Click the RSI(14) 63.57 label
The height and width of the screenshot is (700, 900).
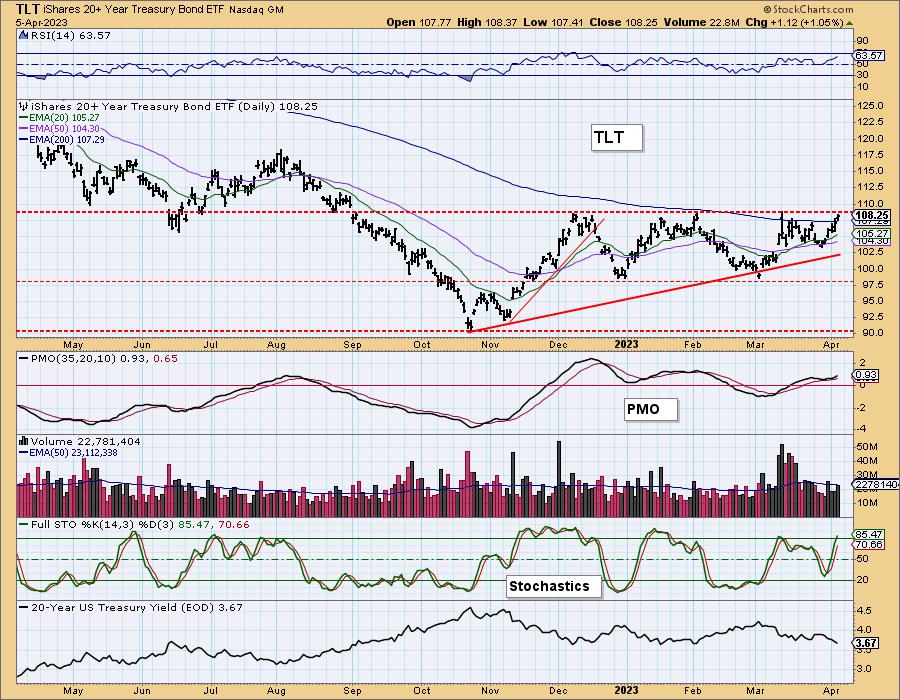pos(70,36)
